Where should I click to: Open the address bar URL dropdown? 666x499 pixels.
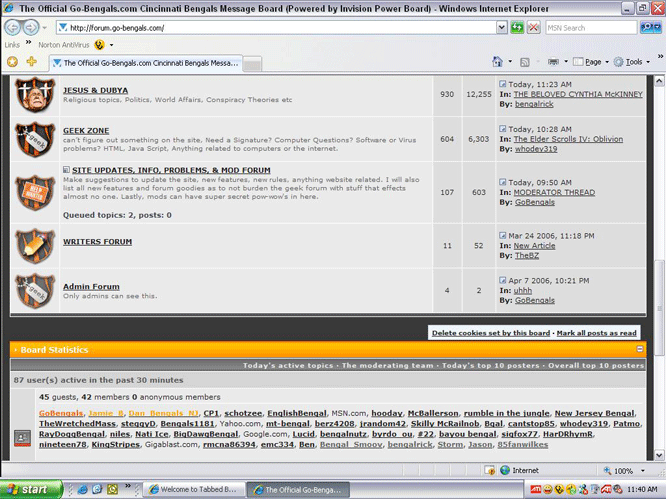point(501,28)
